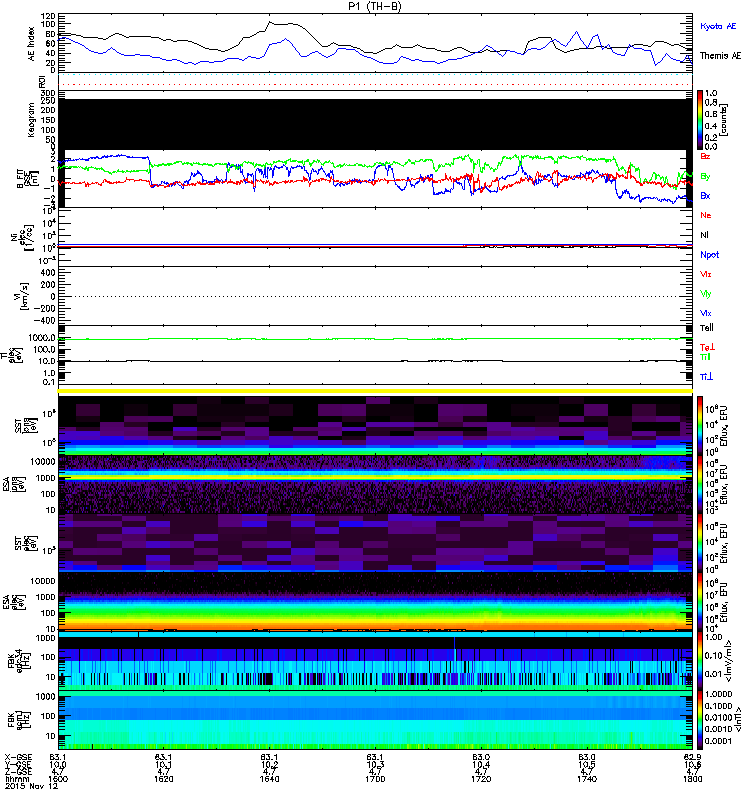Select the green Viy velocity label
Screen dimensions: 750x800
(x=706, y=294)
